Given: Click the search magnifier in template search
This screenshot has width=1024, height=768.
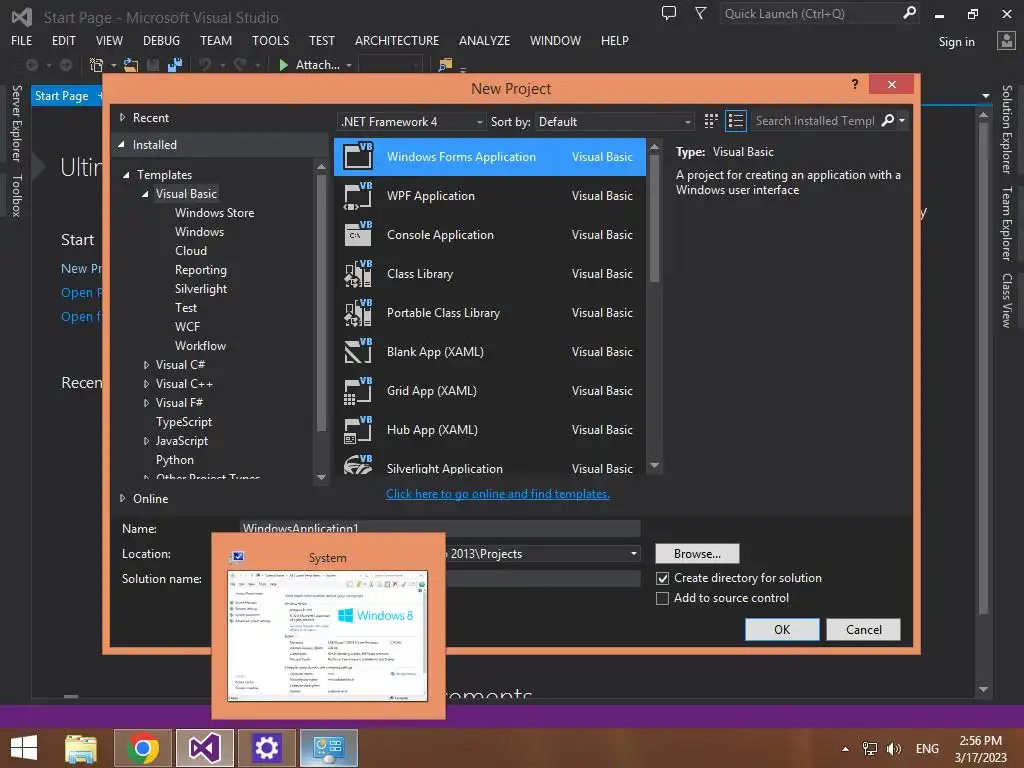Looking at the screenshot, I should [x=888, y=120].
